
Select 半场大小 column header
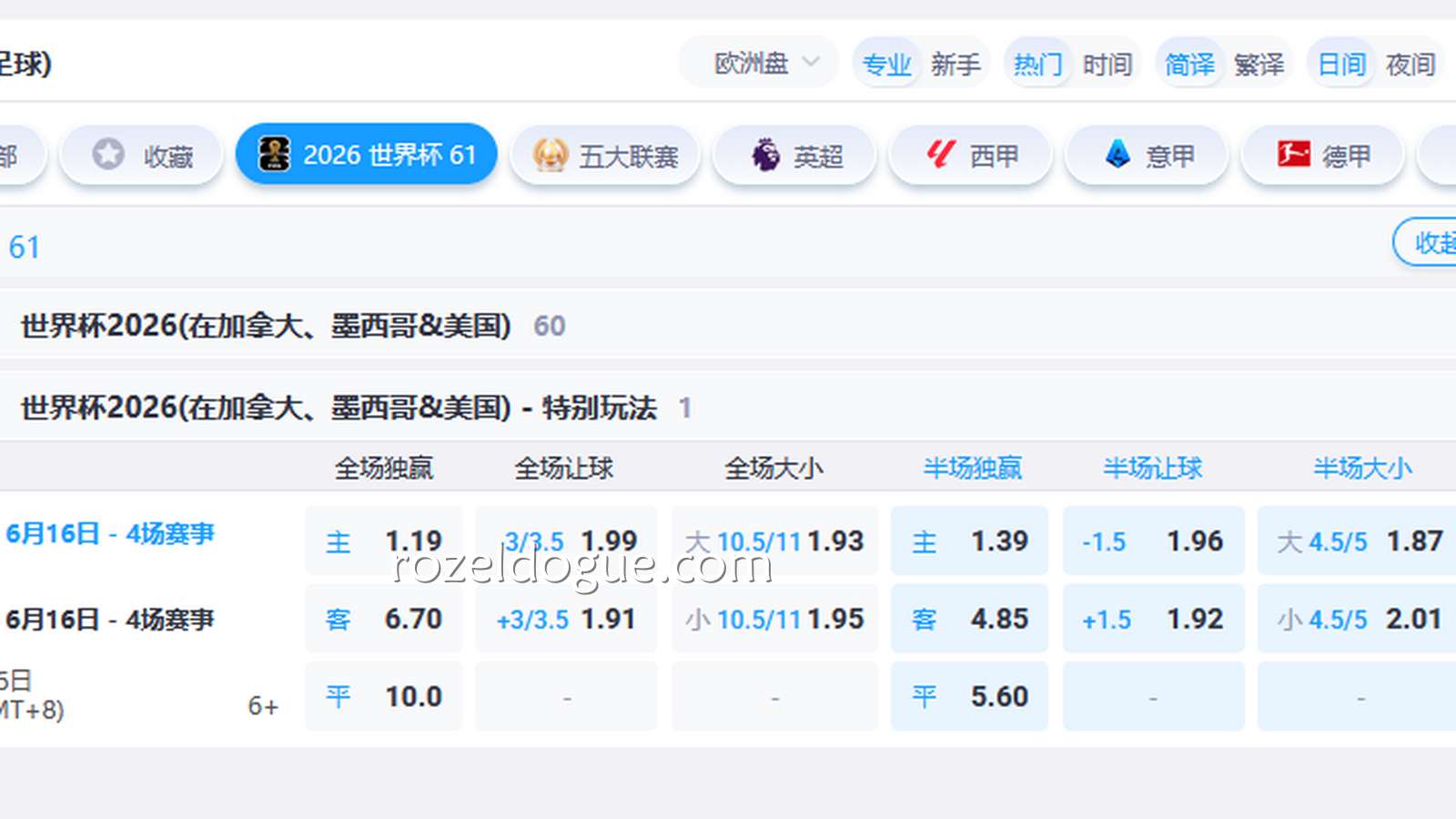(1362, 469)
